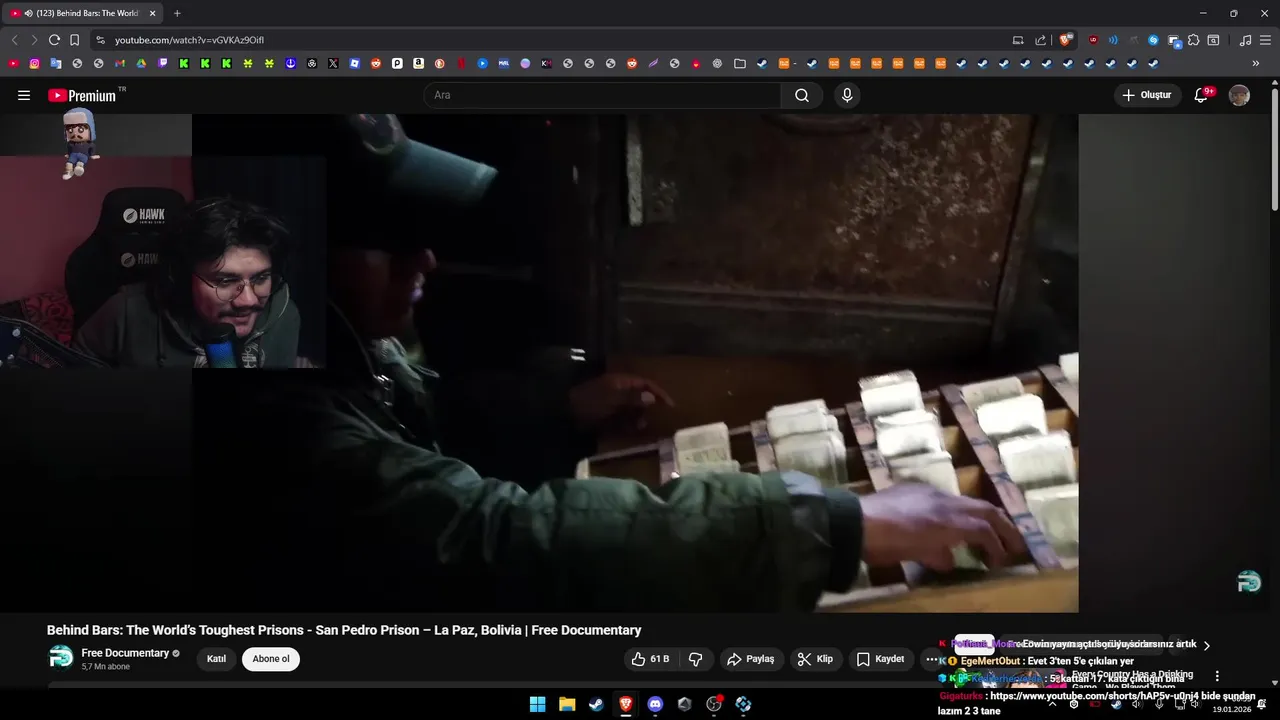Screen dimensions: 1280x720
Task: Reload the page in browser toolbar
Action: (x=54, y=40)
